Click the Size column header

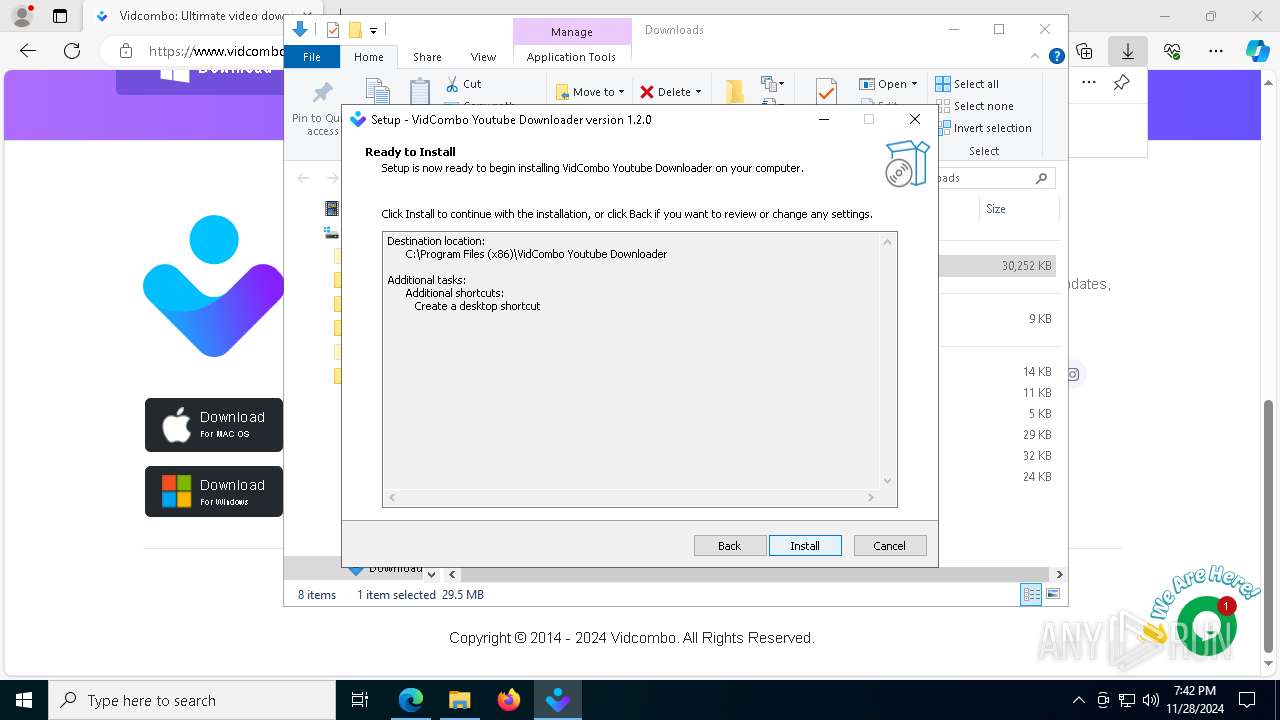1017,209
